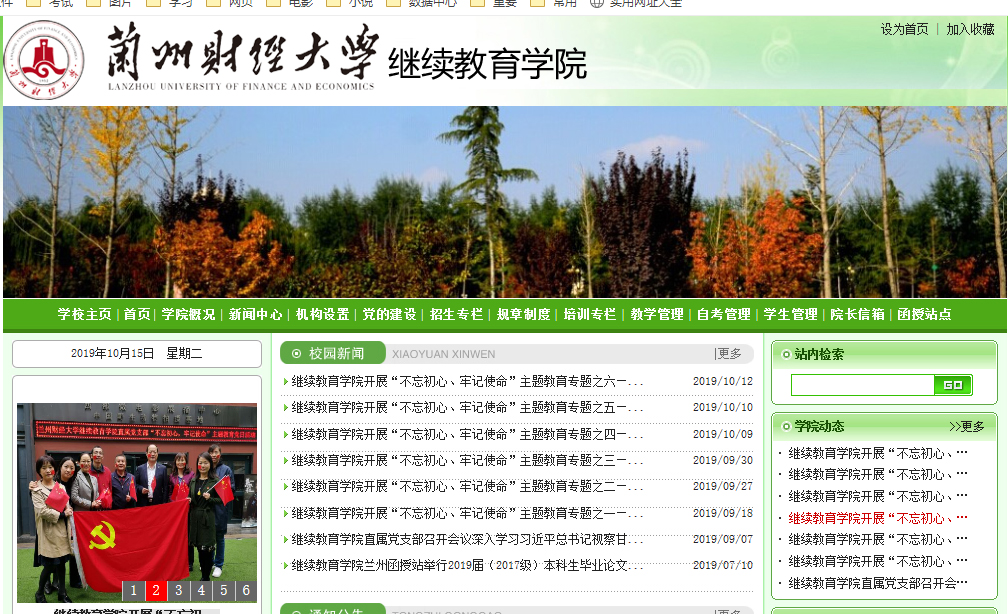The width and height of the screenshot is (1008, 614).
Task: Select slide 2 in photo slideshow
Action: 156,590
